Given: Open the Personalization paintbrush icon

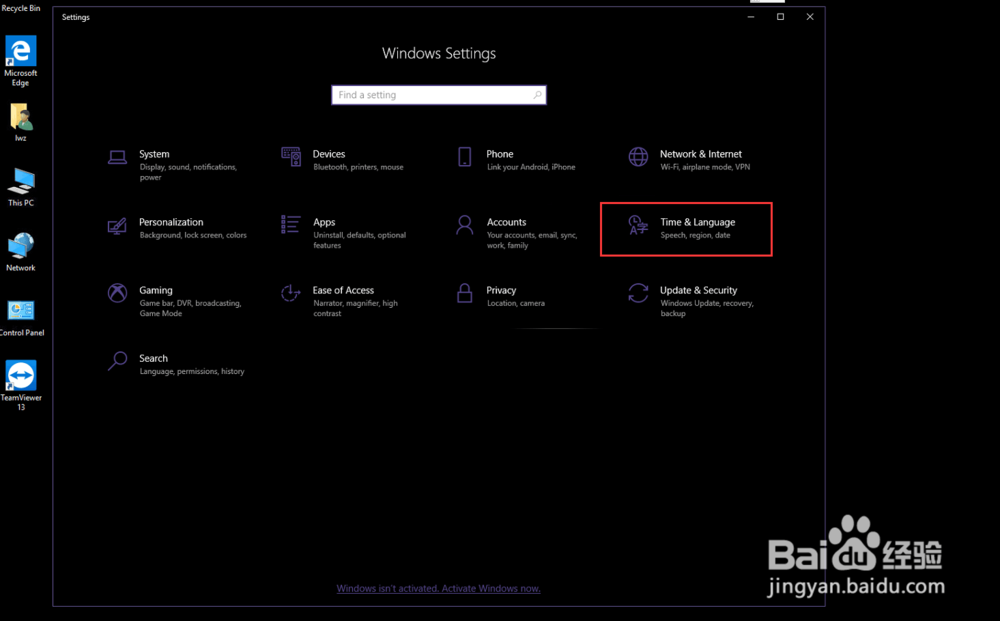Looking at the screenshot, I should 117,226.
